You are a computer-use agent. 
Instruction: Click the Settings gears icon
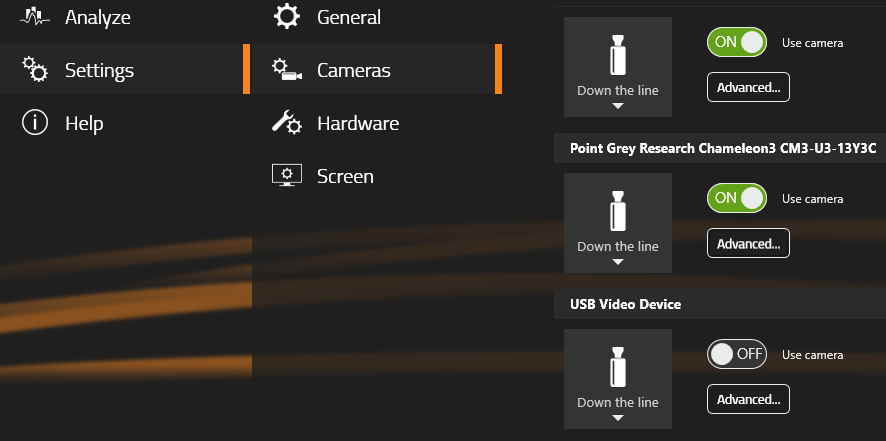[35, 70]
